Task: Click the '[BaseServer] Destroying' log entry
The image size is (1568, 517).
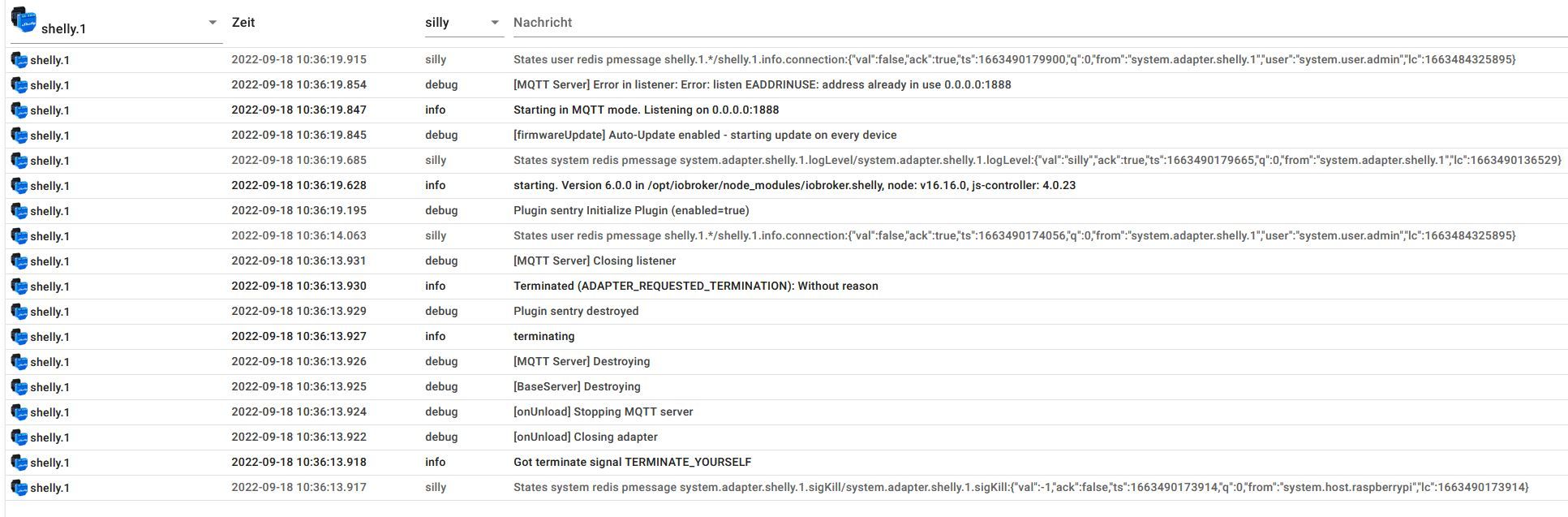Action: (577, 386)
